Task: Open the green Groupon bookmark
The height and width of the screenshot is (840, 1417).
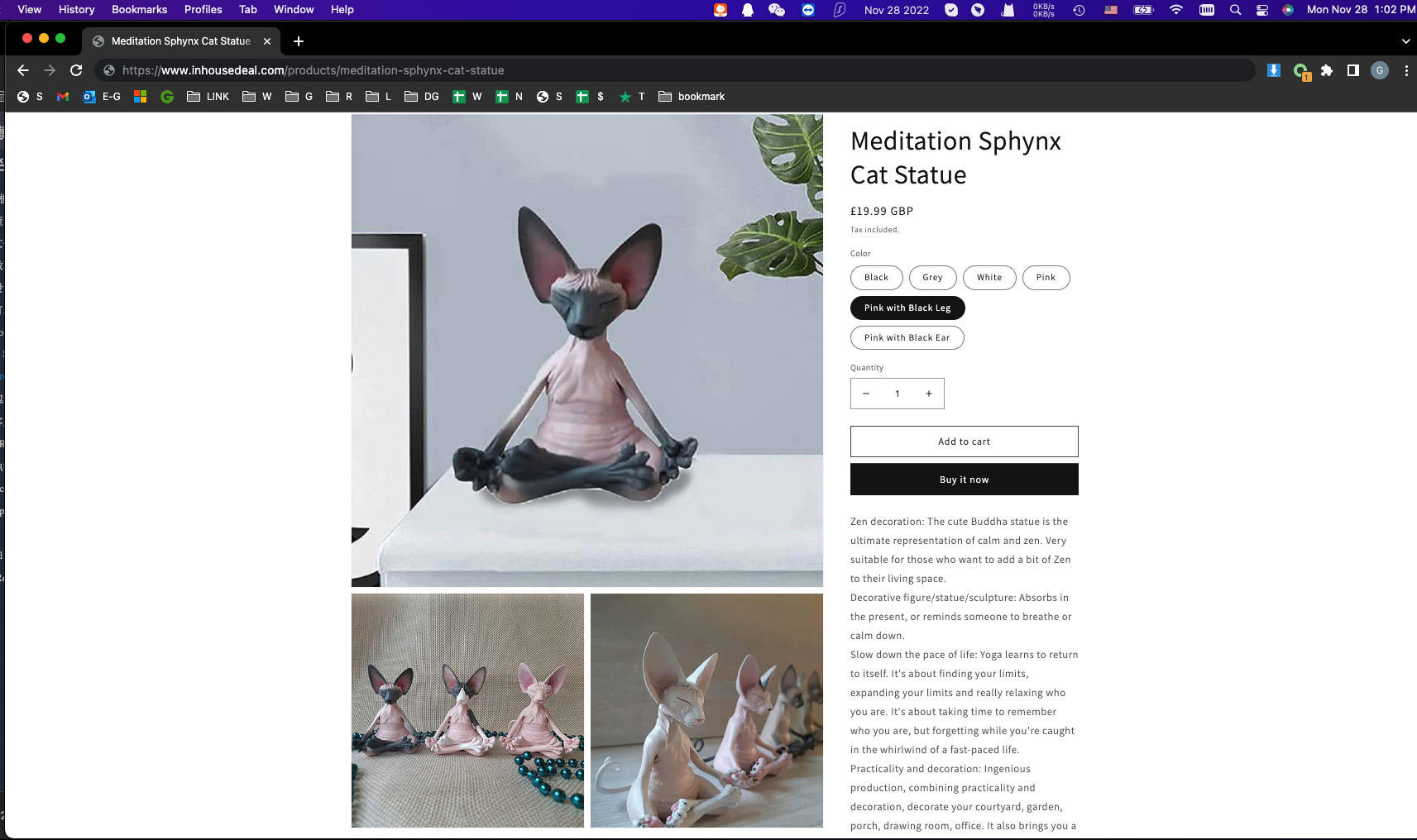Action: tap(167, 96)
